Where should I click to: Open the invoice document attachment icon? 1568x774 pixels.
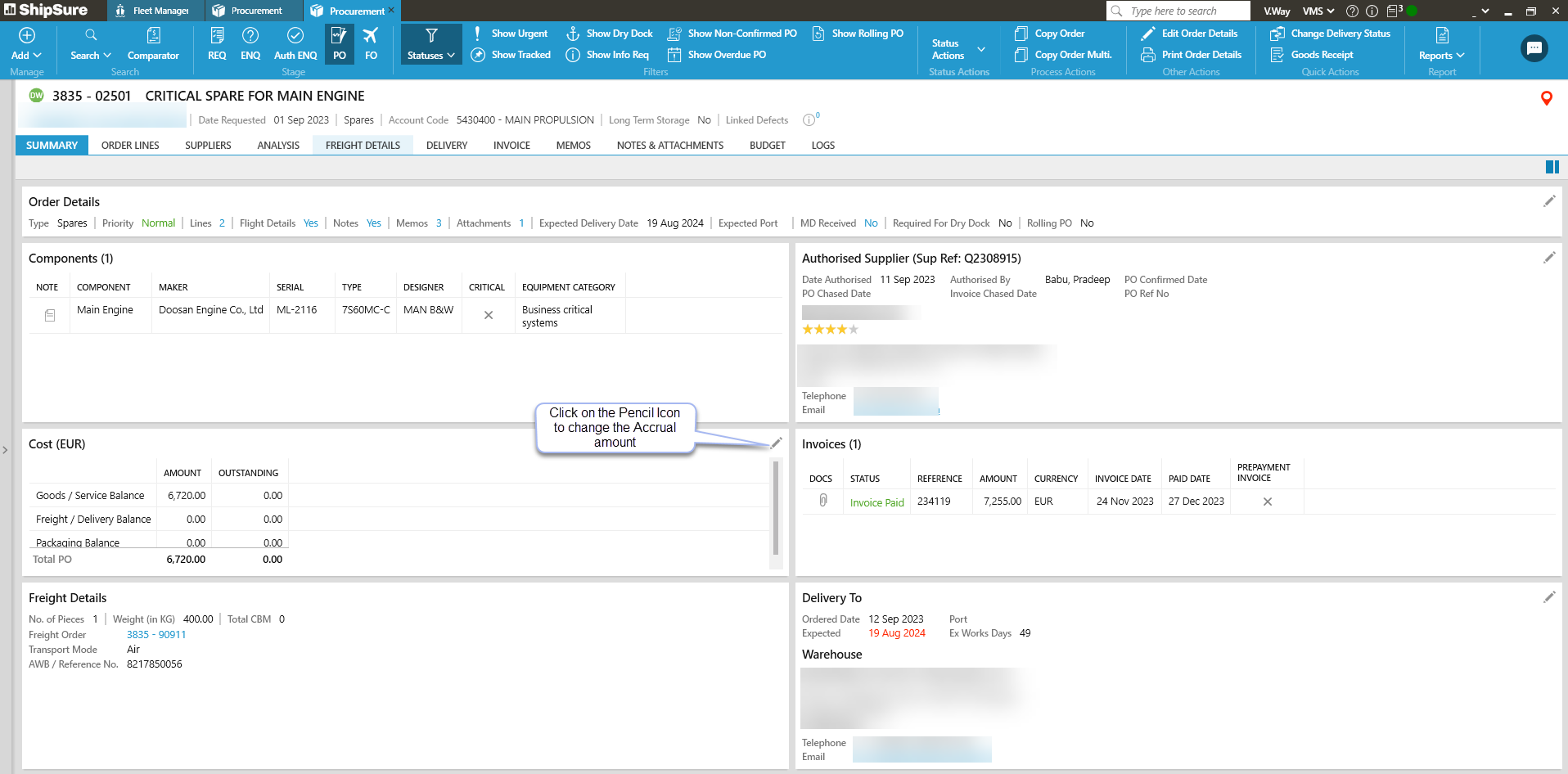[x=823, y=501]
